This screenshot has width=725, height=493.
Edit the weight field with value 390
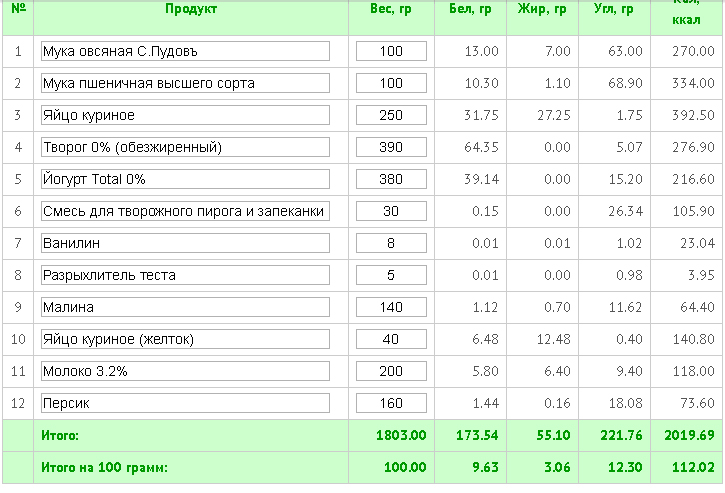[391, 147]
